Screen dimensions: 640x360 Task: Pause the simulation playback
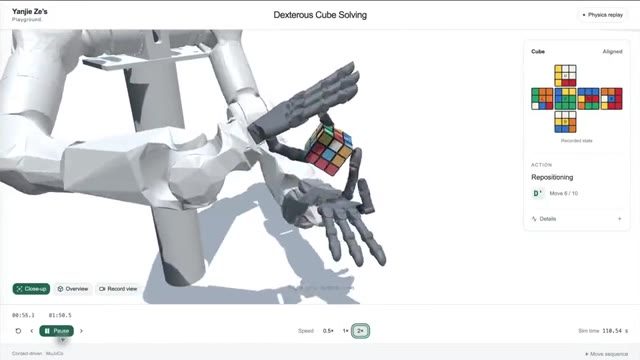pyautogui.click(x=57, y=331)
